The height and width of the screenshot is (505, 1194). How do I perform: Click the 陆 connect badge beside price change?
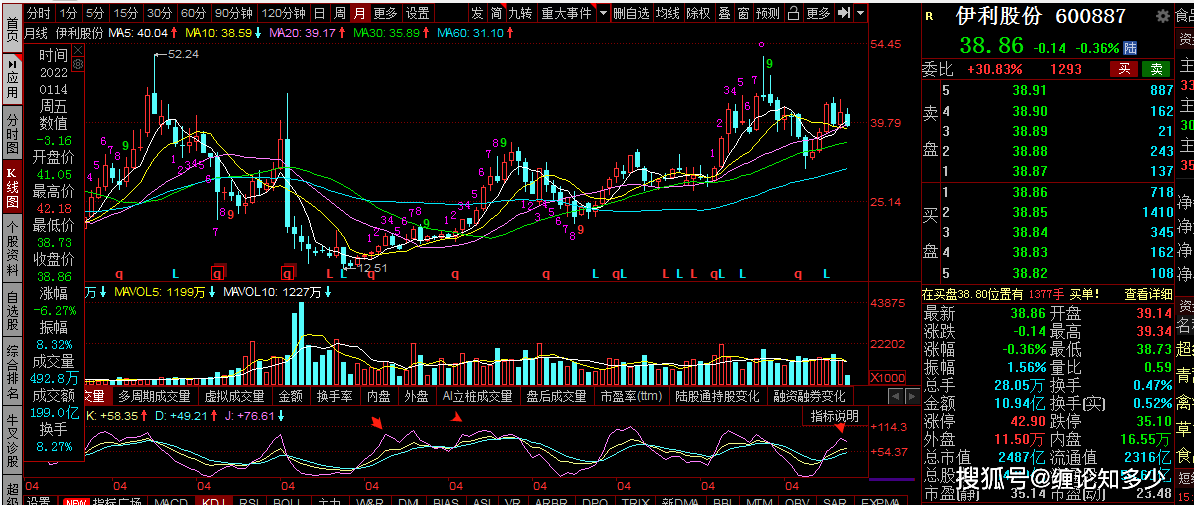click(1132, 47)
